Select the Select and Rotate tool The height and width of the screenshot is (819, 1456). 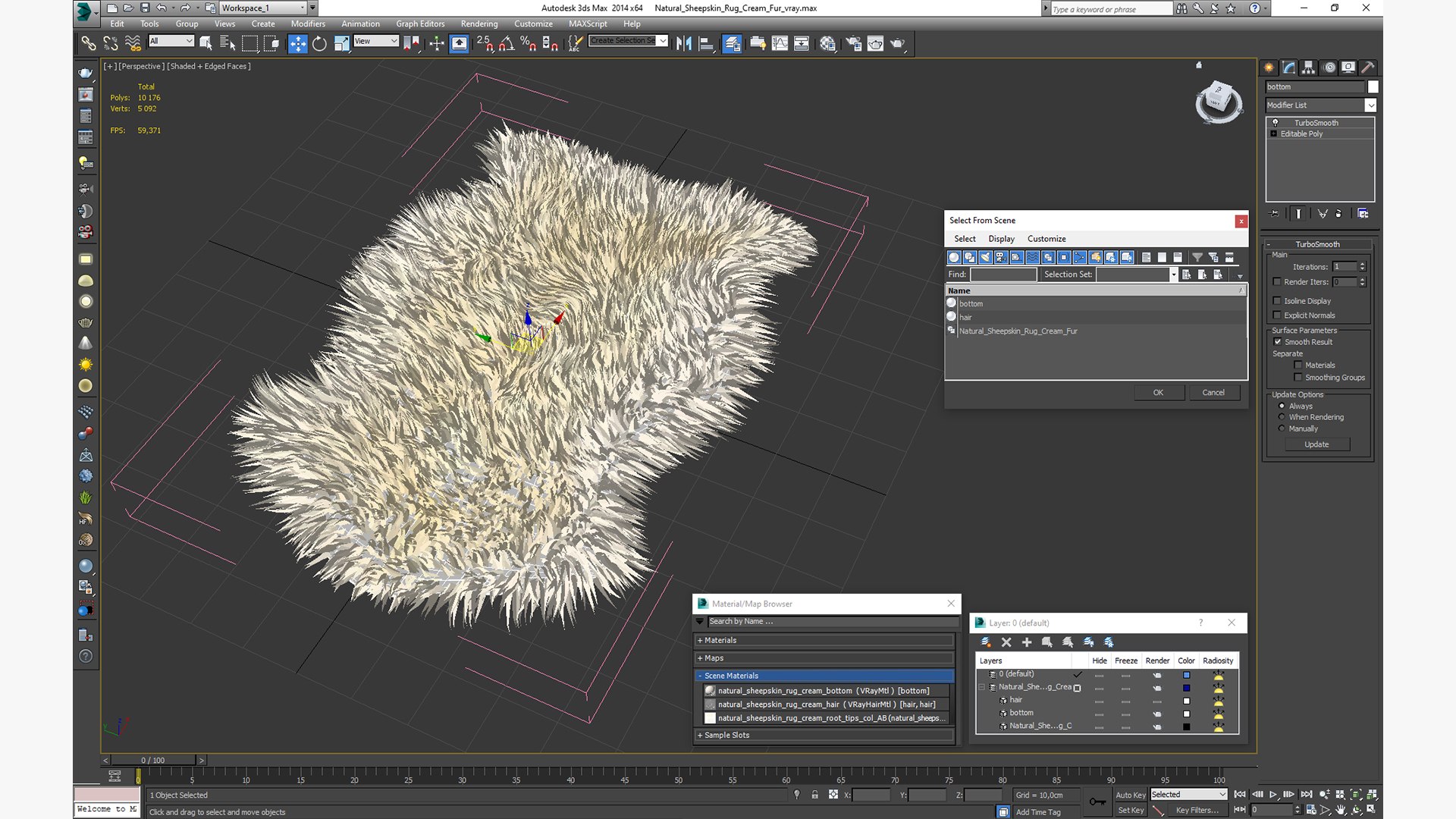(319, 44)
